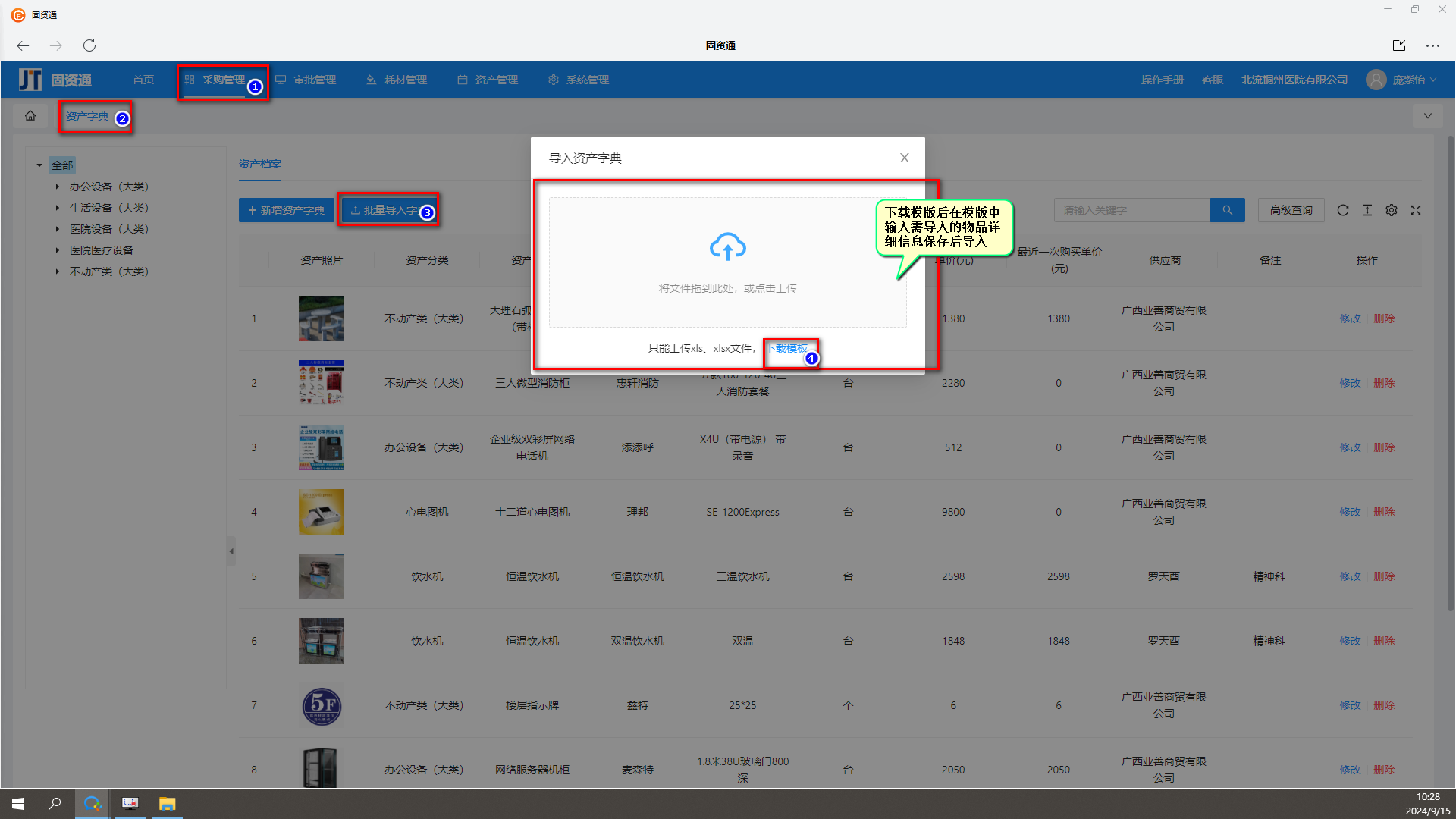
Task: Click 删除 for 楼层指示牌 row
Action: coord(1384,705)
